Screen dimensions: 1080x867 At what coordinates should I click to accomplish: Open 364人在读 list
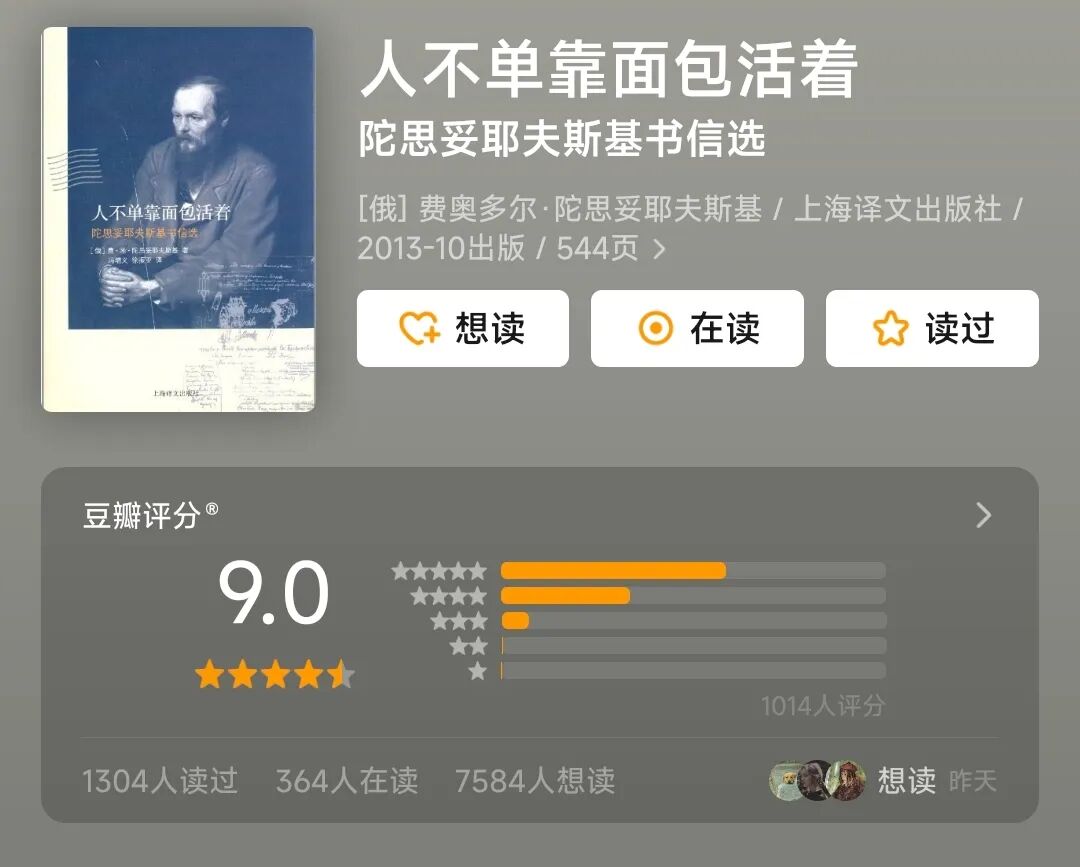tap(346, 781)
